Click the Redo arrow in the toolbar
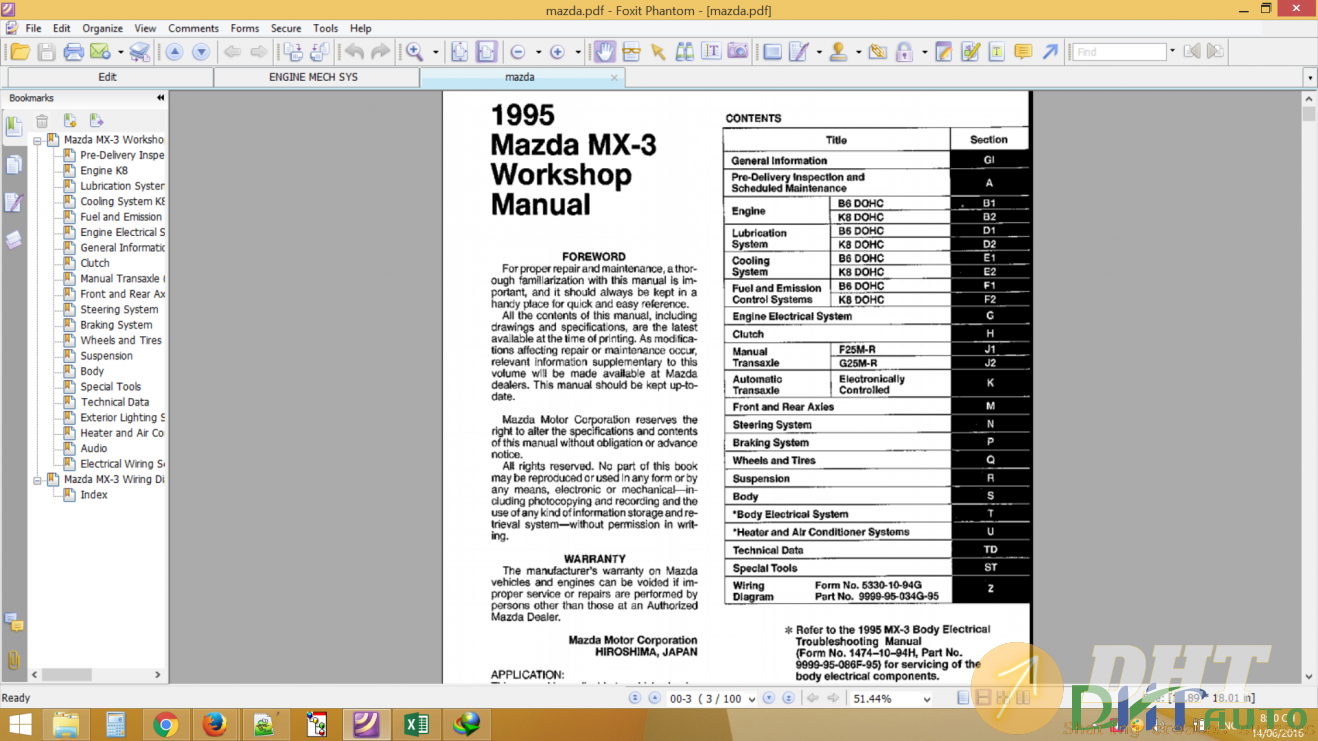 (380, 52)
